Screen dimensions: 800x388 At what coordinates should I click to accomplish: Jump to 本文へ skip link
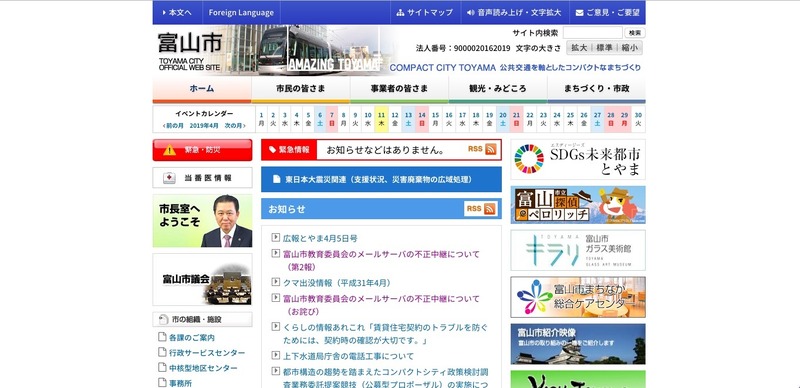177,13
